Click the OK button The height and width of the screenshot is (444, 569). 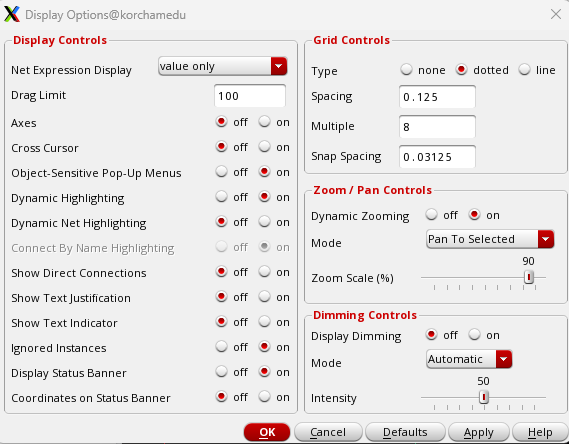(x=267, y=432)
